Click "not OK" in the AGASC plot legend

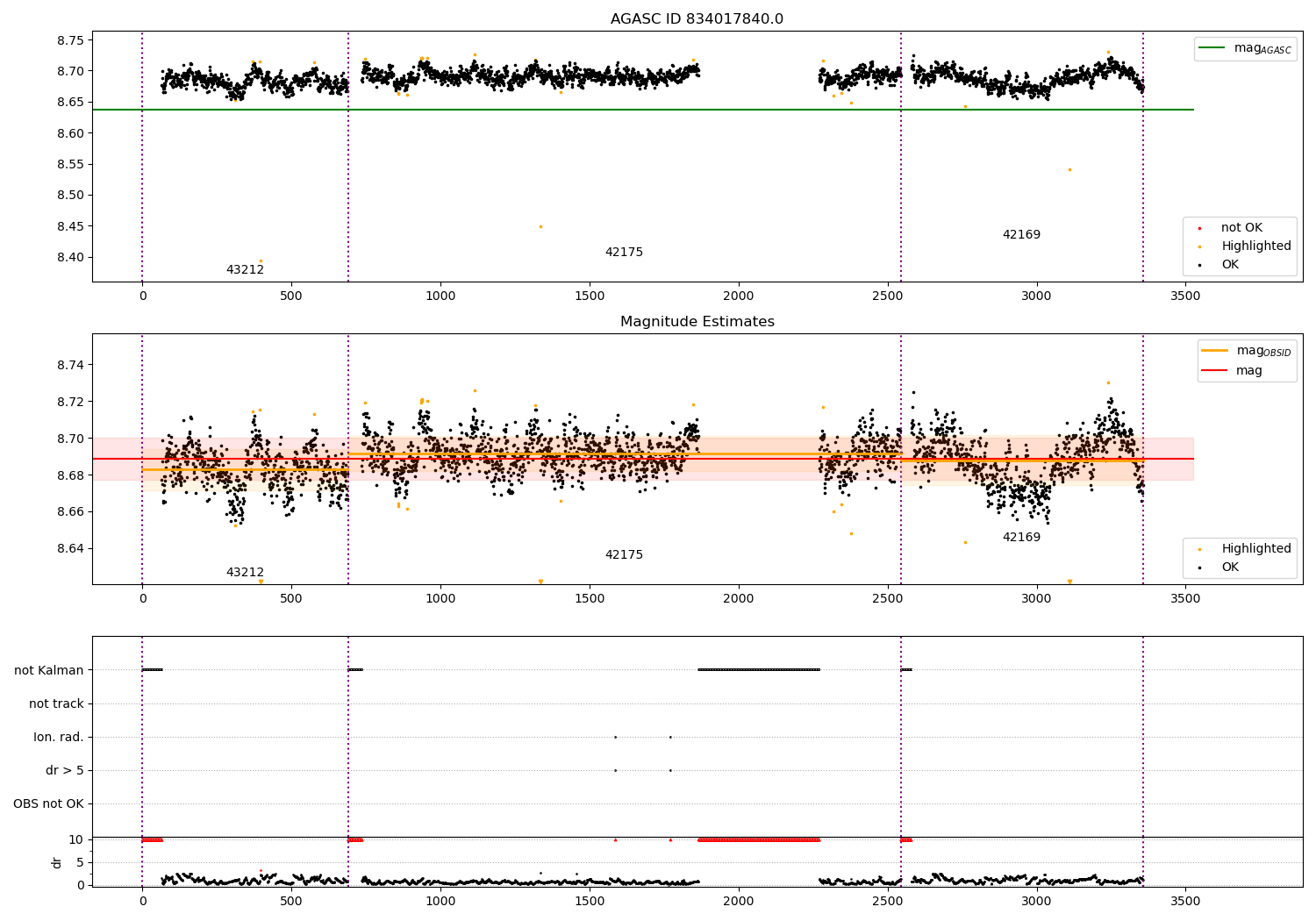pos(1241,228)
